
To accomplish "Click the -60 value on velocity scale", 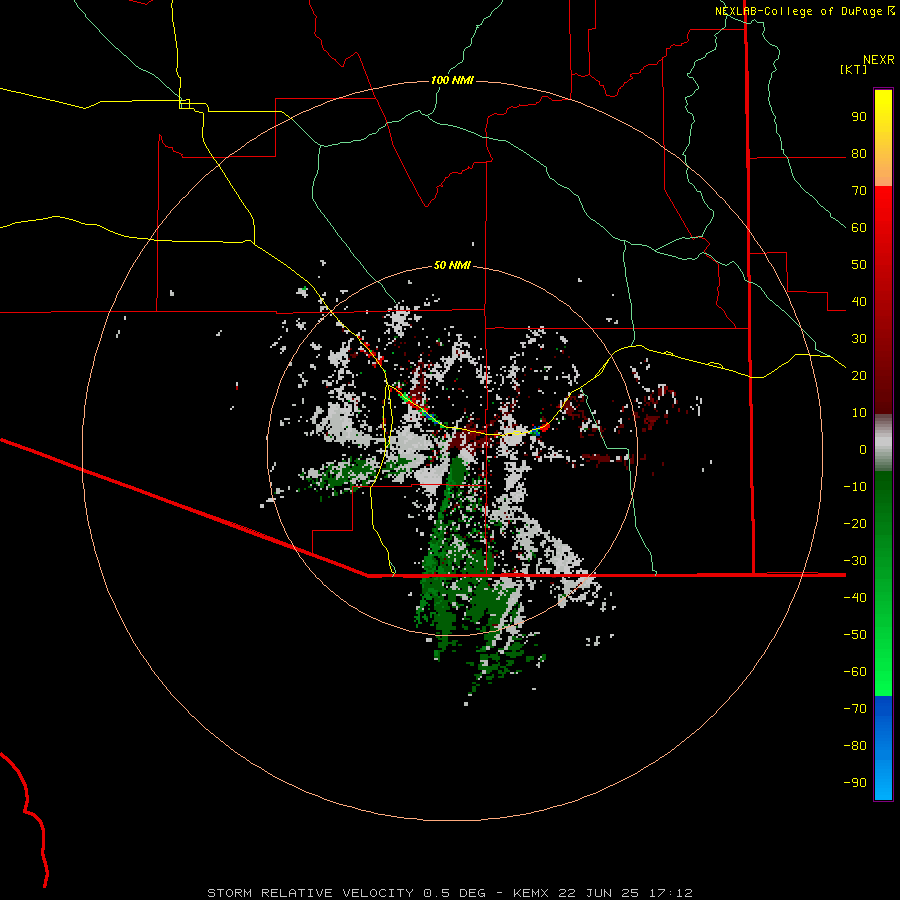I will tap(855, 672).
